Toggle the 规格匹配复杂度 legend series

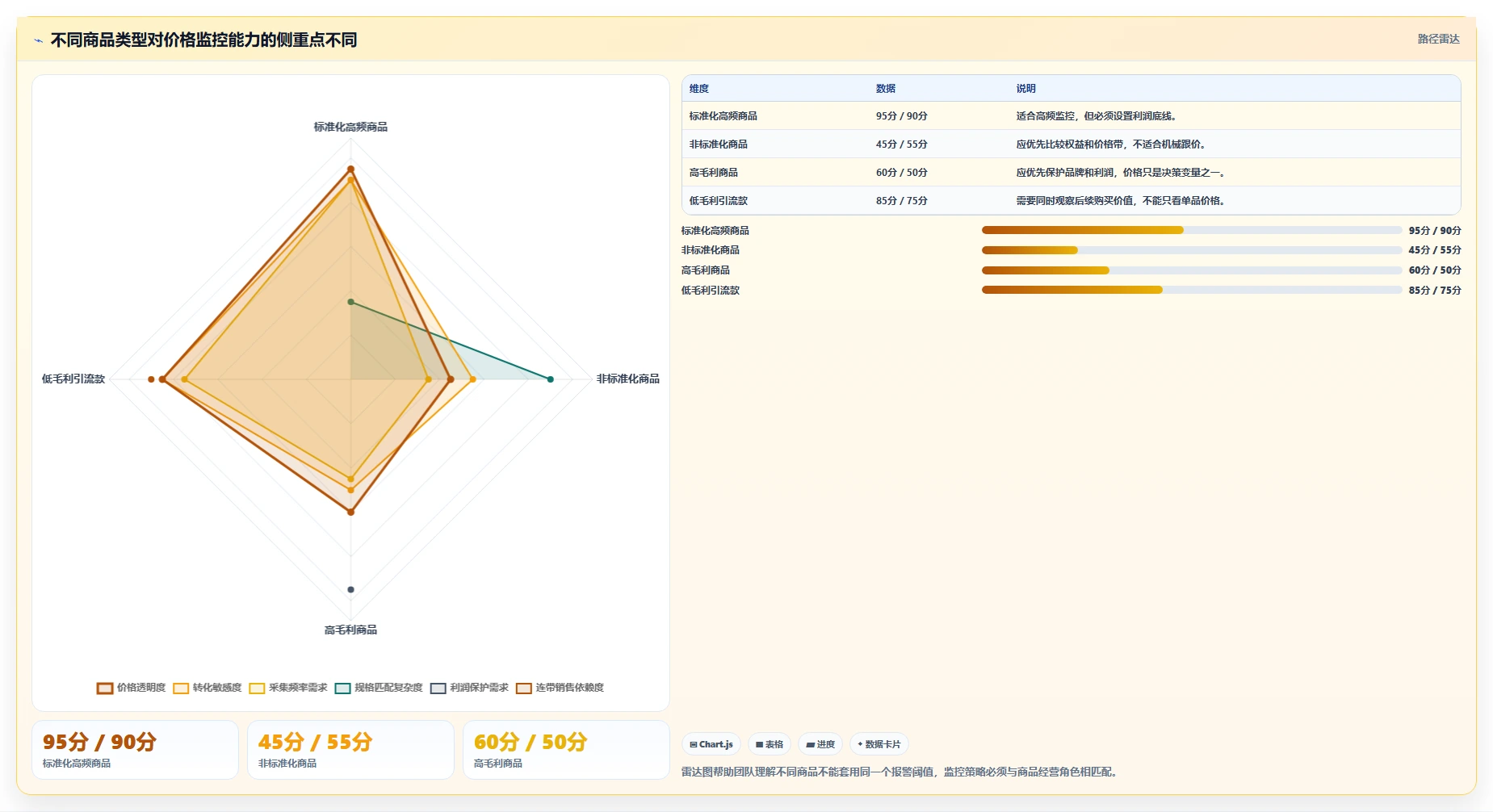(379, 688)
